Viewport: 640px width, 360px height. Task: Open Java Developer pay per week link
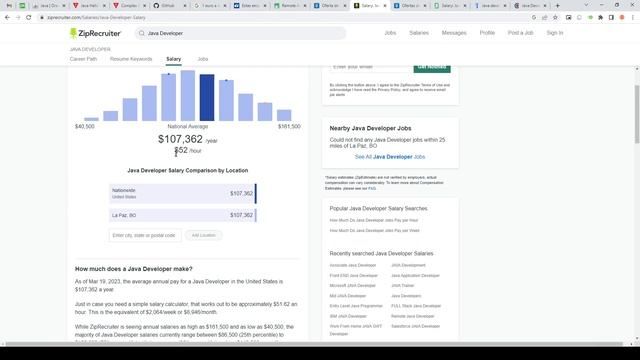click(x=374, y=231)
